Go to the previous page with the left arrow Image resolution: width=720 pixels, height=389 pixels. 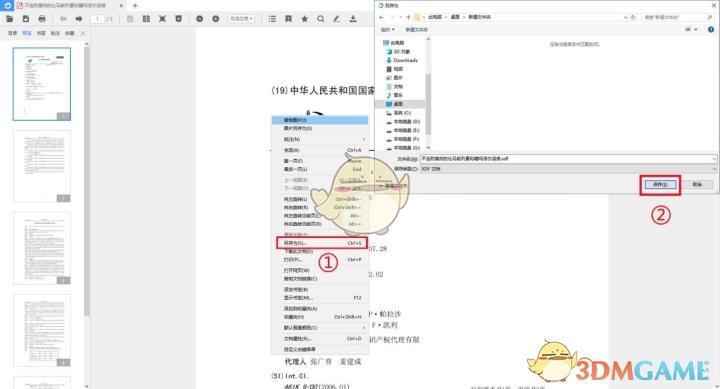click(x=63, y=19)
